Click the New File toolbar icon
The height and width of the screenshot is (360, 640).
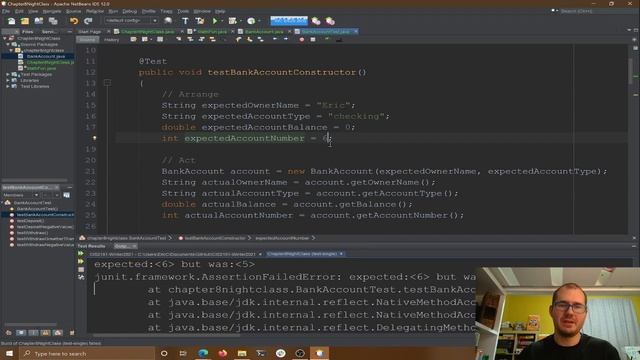click(11, 21)
